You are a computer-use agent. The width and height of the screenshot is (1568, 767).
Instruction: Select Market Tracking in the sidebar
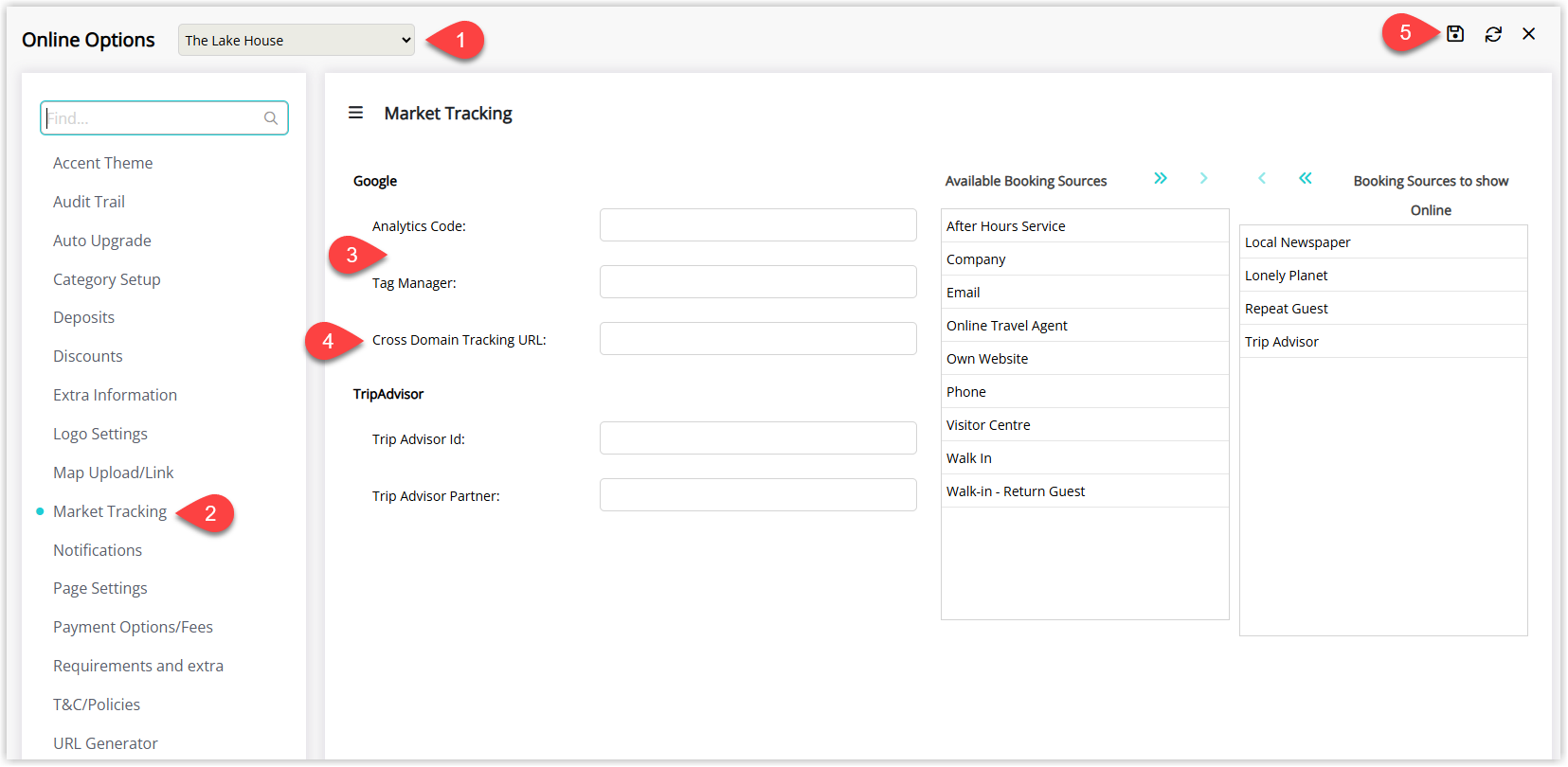(x=110, y=511)
